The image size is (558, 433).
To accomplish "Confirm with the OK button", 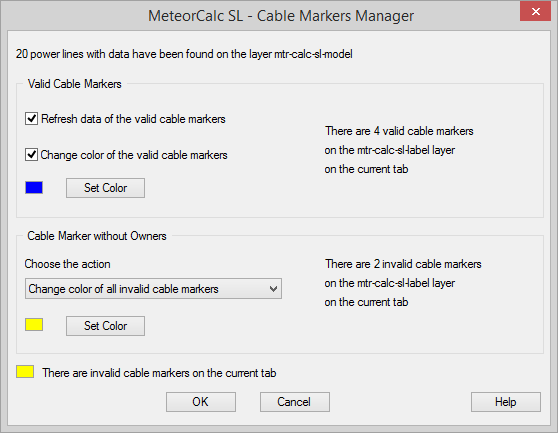I will [201, 402].
